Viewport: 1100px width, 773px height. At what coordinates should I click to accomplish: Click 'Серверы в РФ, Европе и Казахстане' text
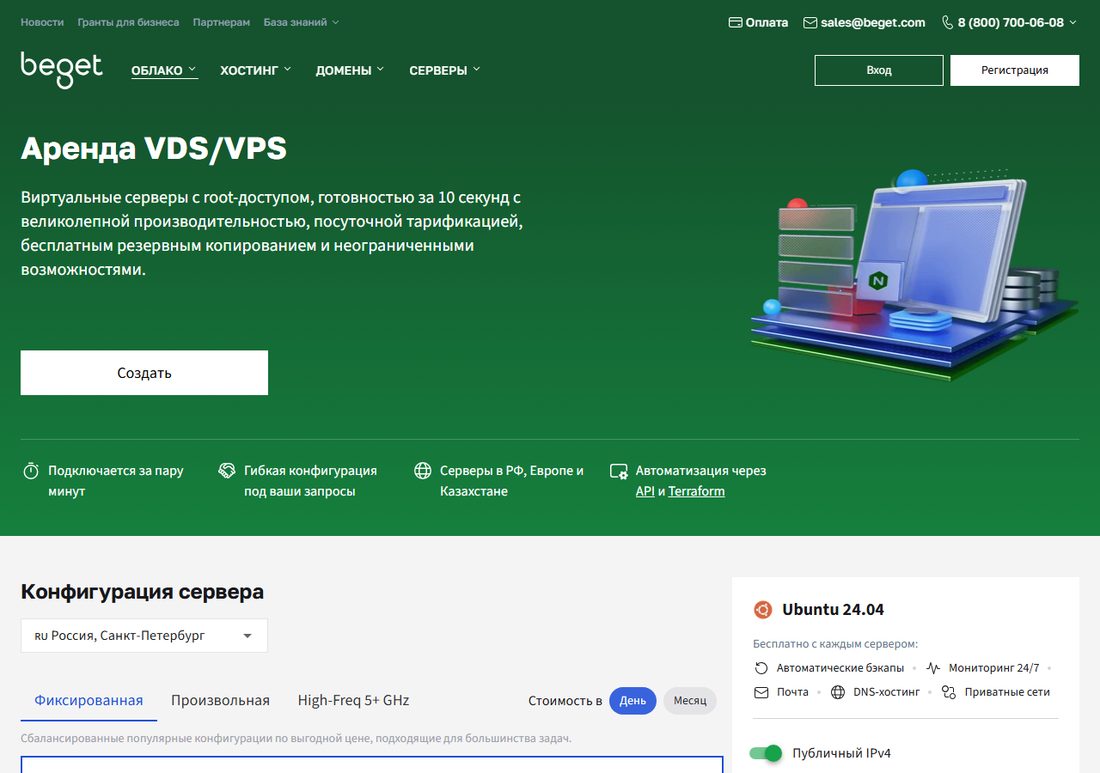pyautogui.click(x=511, y=480)
